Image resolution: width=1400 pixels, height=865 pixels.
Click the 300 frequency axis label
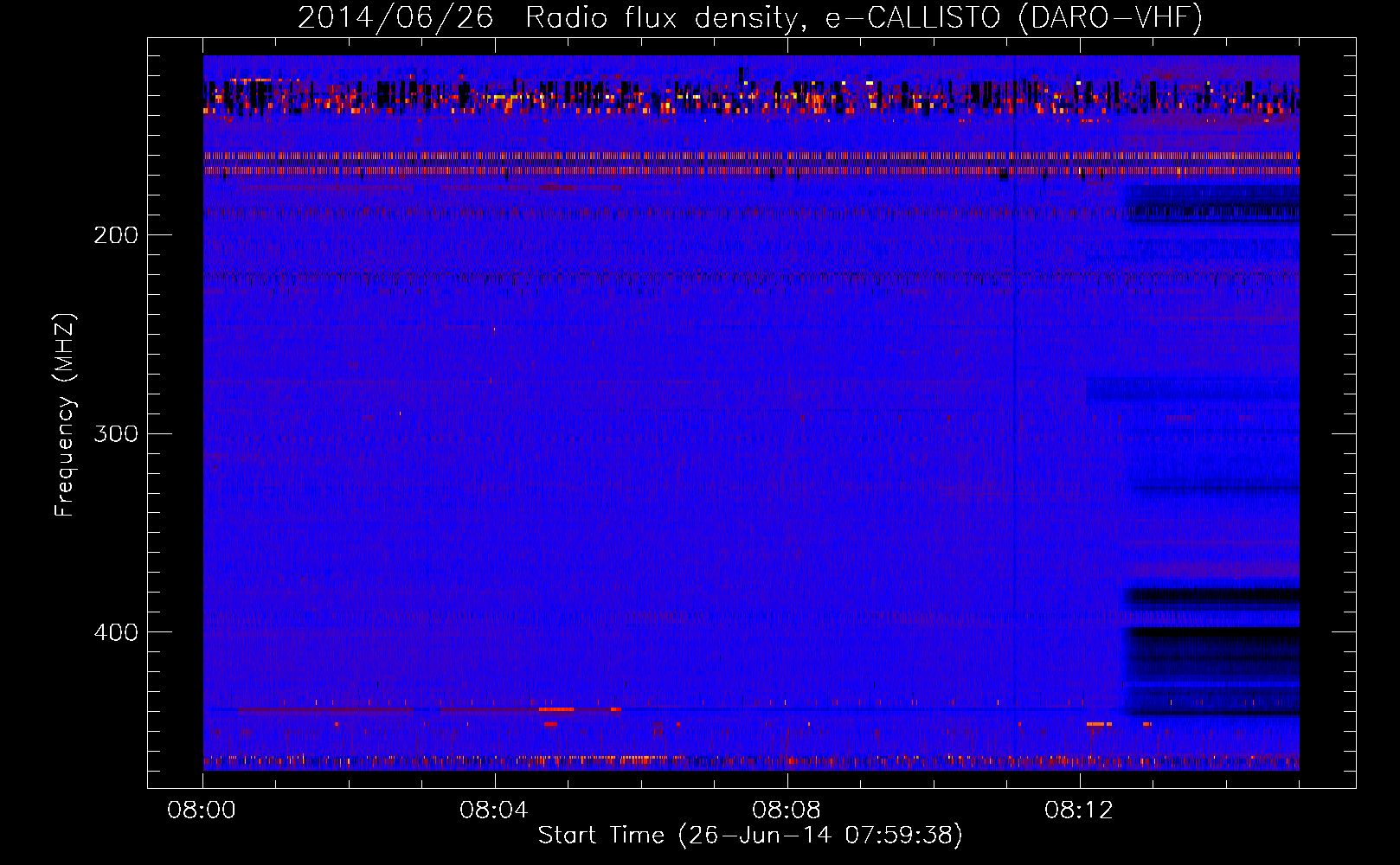pos(116,433)
